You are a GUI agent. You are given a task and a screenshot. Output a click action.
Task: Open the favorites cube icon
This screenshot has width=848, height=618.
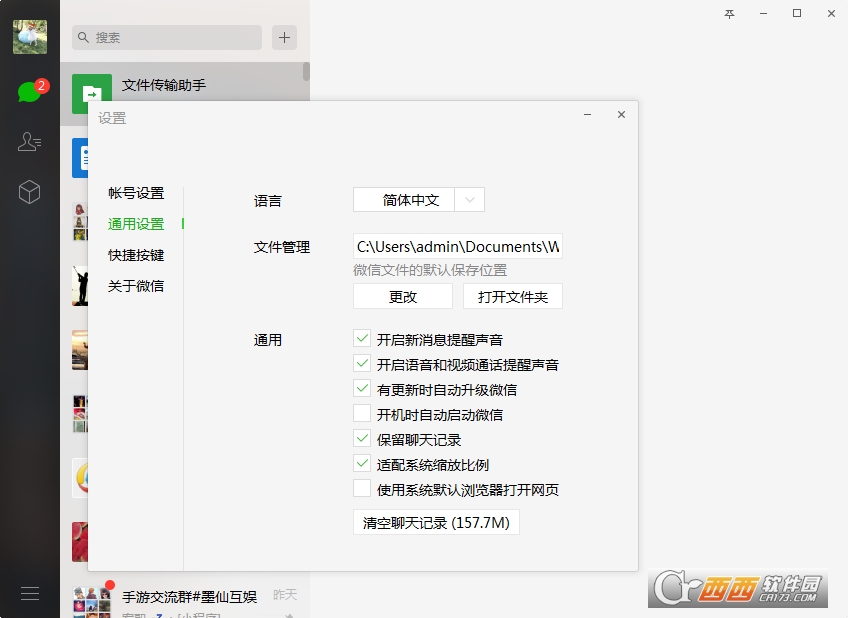(x=29, y=192)
